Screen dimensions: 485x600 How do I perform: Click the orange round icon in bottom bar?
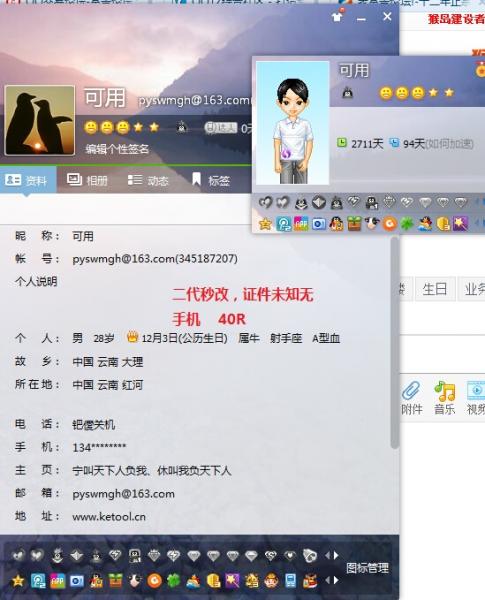(x=154, y=581)
